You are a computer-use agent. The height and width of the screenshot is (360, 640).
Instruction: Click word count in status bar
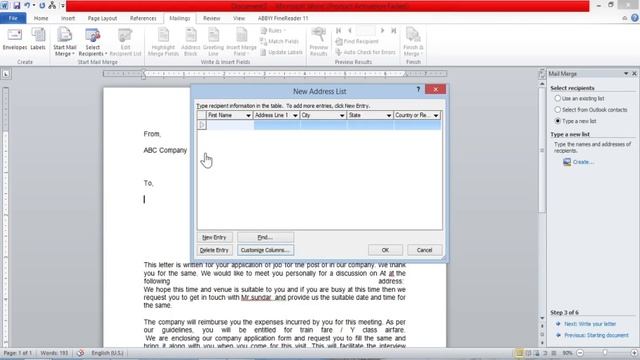54,353
